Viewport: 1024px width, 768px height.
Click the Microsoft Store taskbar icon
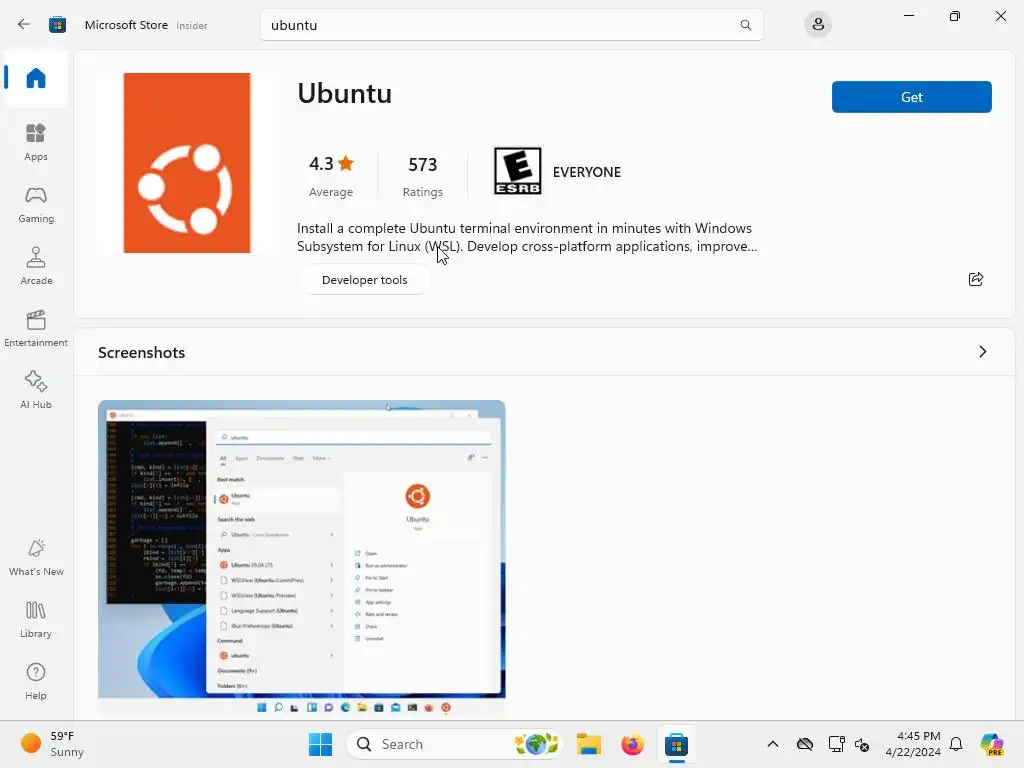(x=677, y=744)
